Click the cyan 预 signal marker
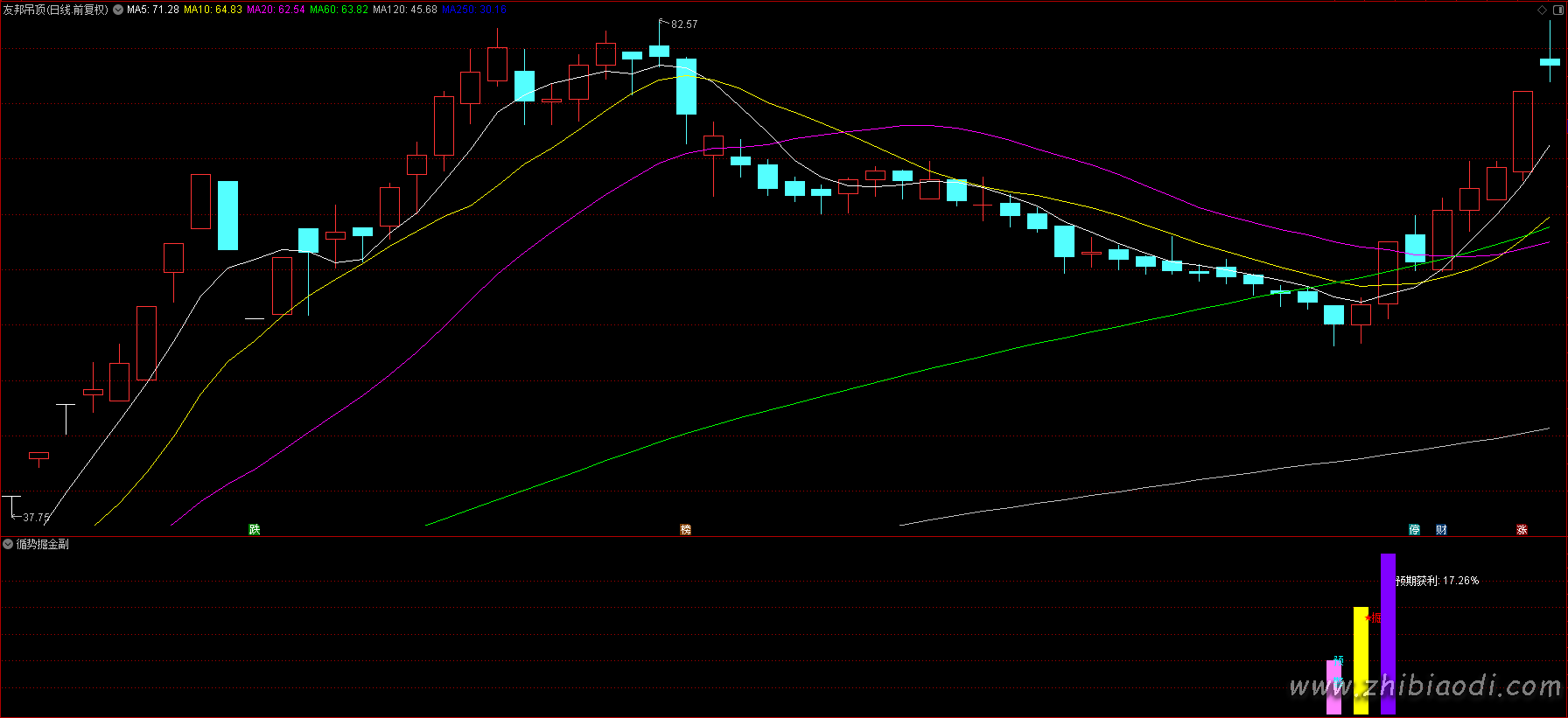Viewport: 1568px width, 718px height. (1339, 661)
